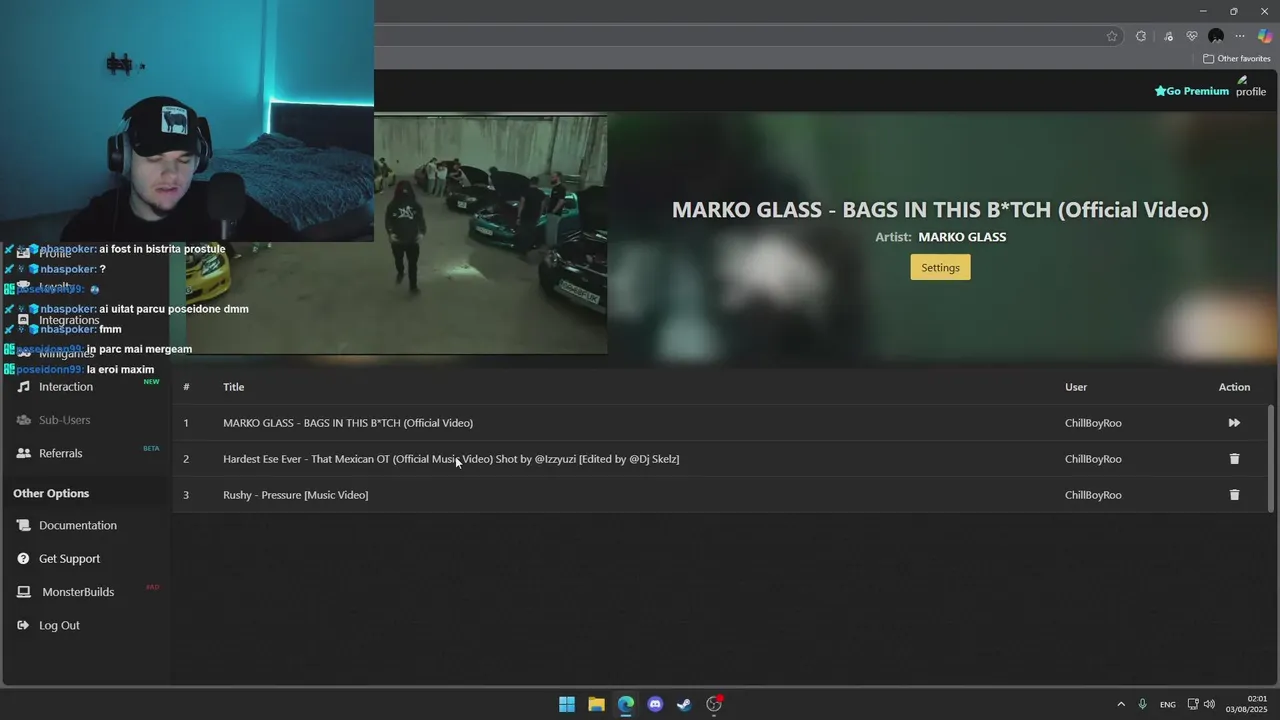The image size is (1280, 720).
Task: Click the User column header
Action: pyautogui.click(x=1076, y=387)
